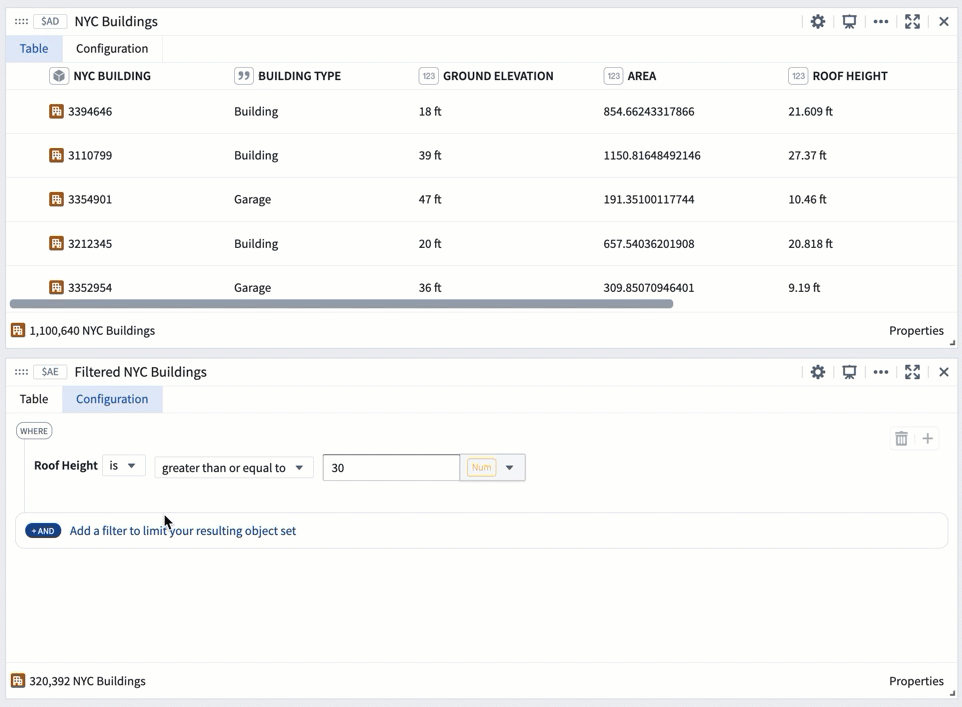Switch to Table tab in NYC Buildings
The height and width of the screenshot is (707, 962).
tap(34, 48)
